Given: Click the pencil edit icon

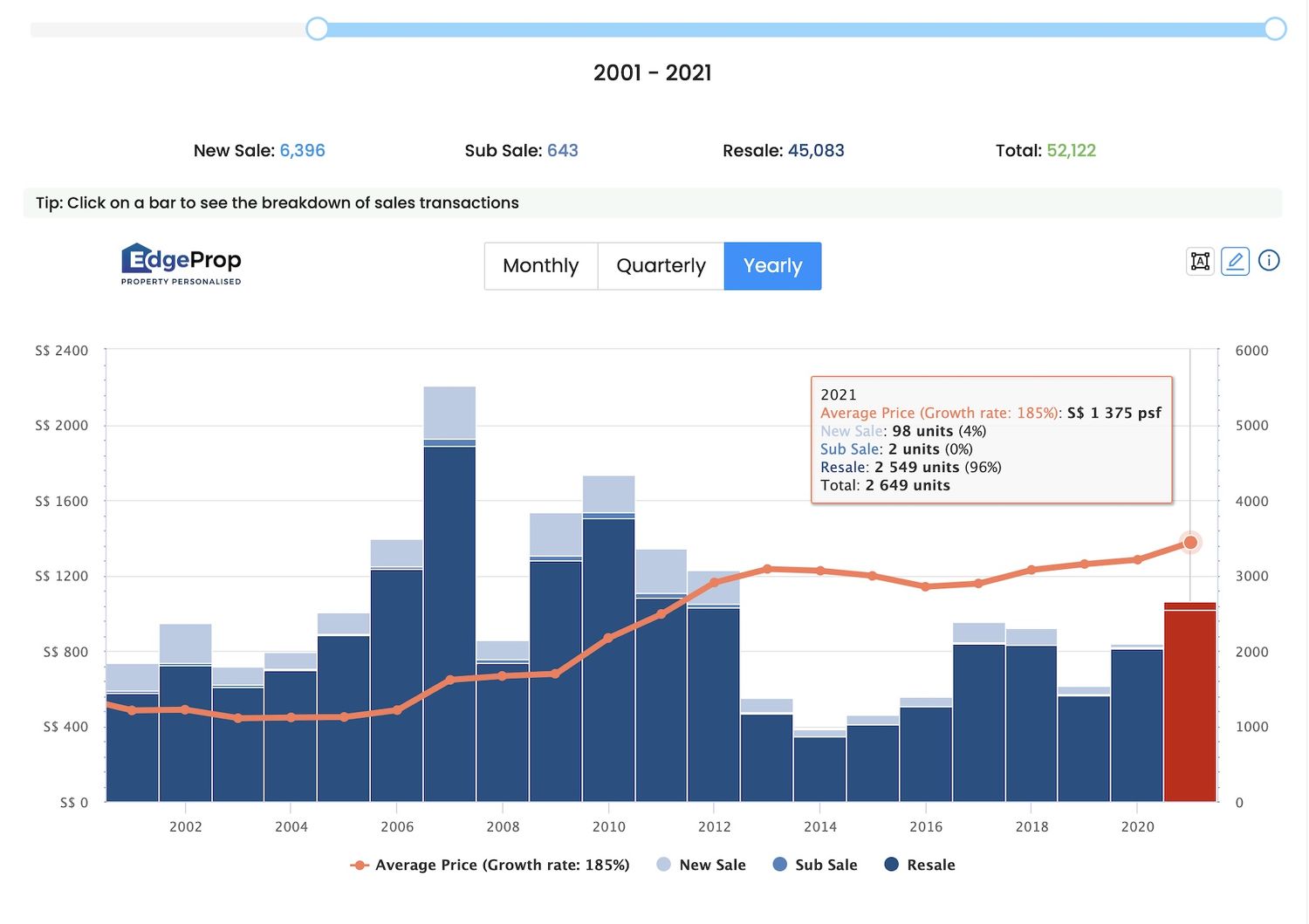Looking at the screenshot, I should pyautogui.click(x=1235, y=261).
